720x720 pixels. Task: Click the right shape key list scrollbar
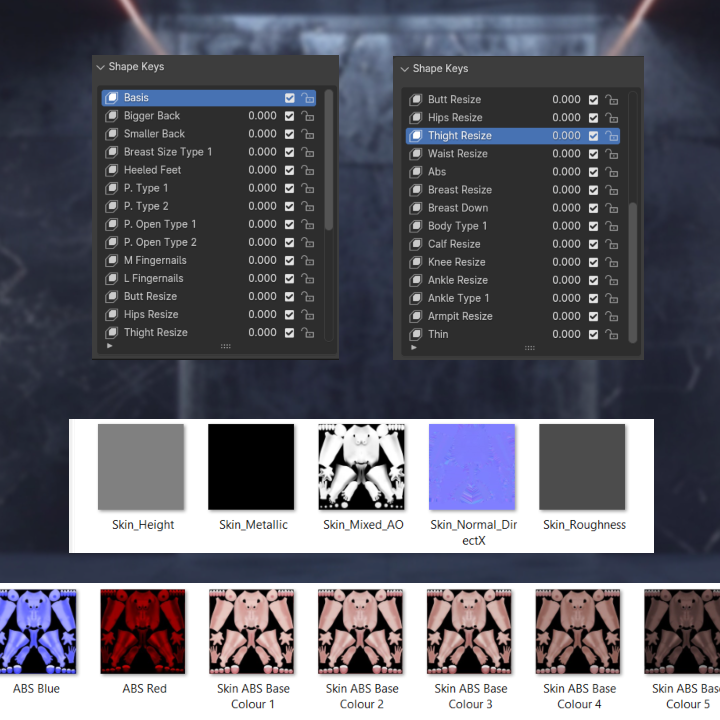point(632,272)
